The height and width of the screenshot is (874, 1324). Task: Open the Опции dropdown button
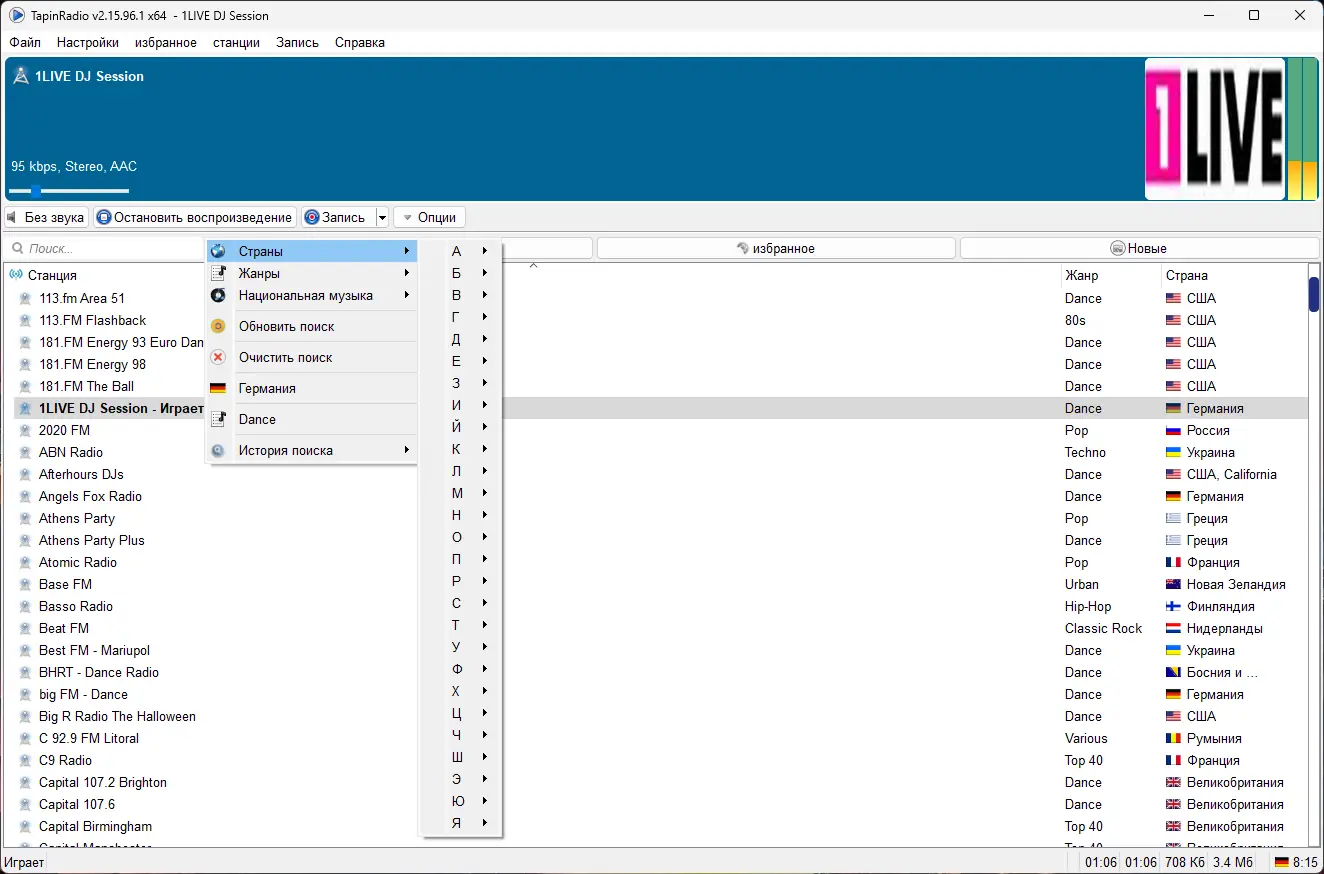[x=430, y=217]
